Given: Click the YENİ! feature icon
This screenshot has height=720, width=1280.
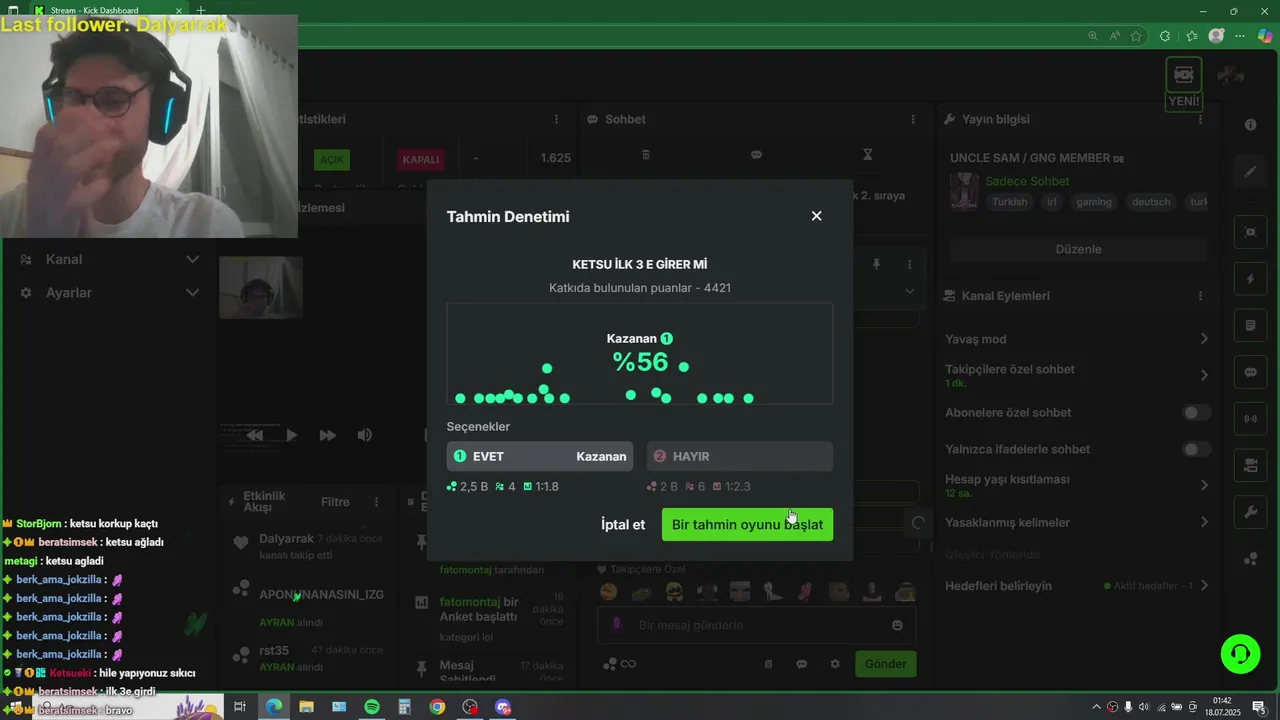Looking at the screenshot, I should click(x=1183, y=83).
